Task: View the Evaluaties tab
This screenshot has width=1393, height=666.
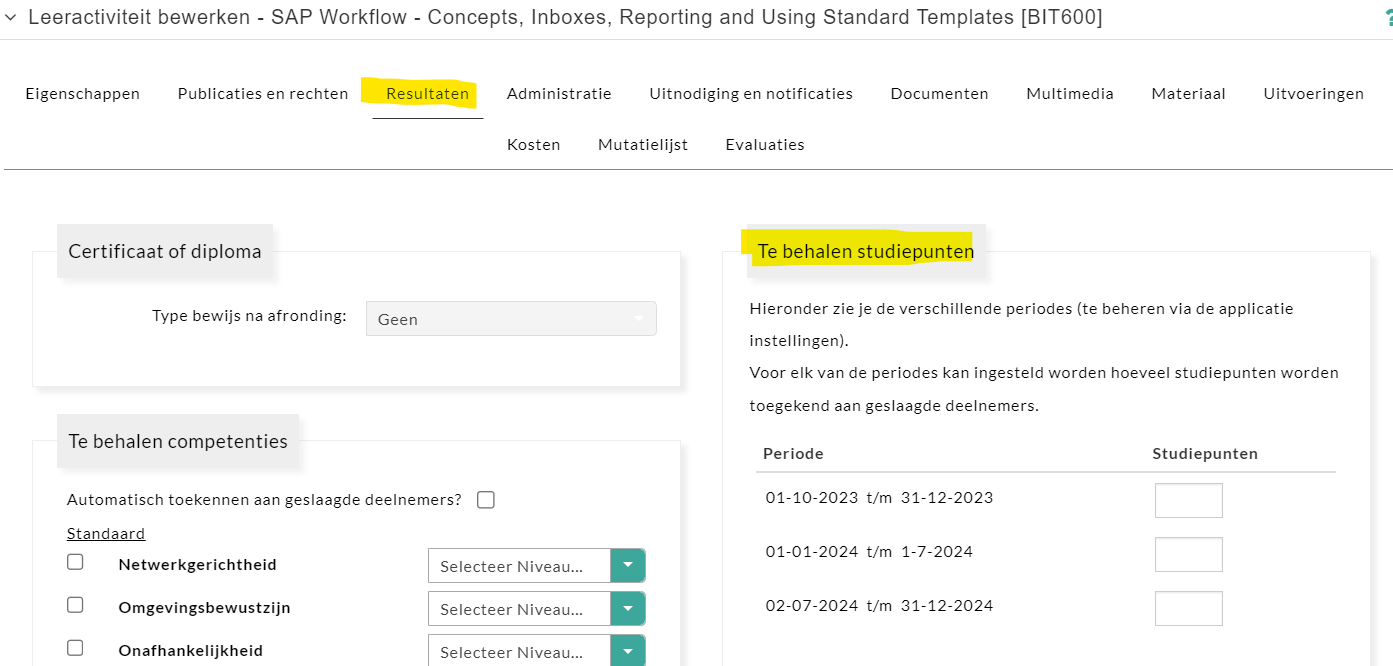Action: pos(765,145)
